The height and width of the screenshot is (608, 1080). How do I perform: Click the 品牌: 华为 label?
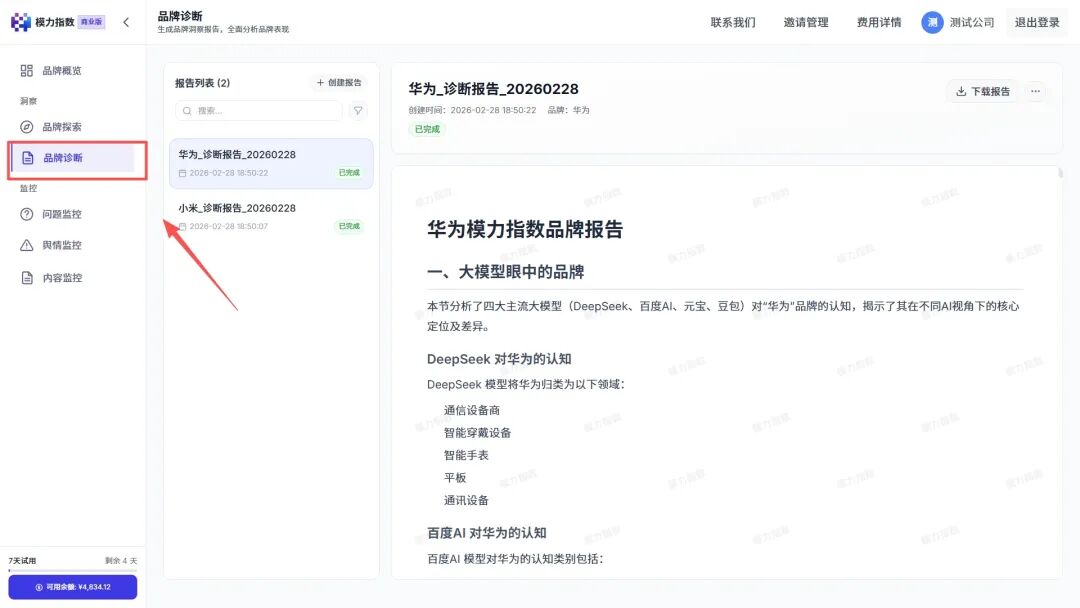[x=568, y=110]
